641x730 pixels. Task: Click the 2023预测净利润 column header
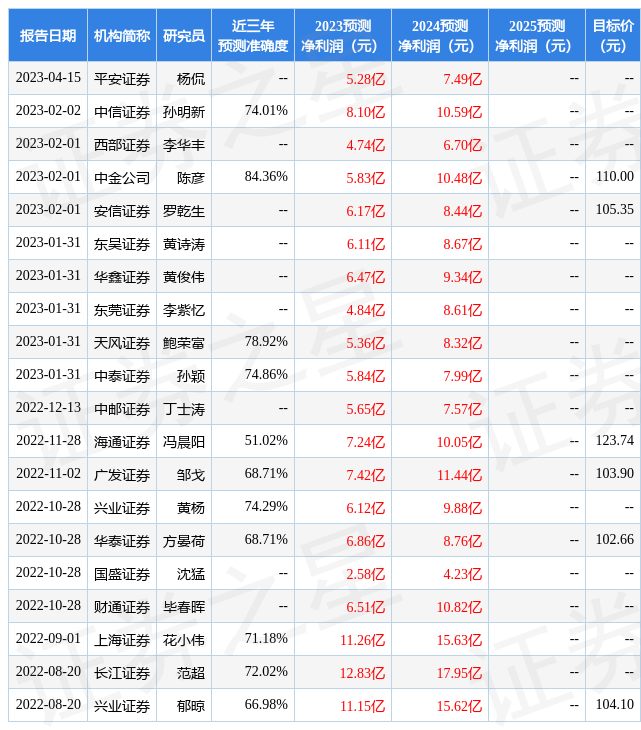(343, 35)
